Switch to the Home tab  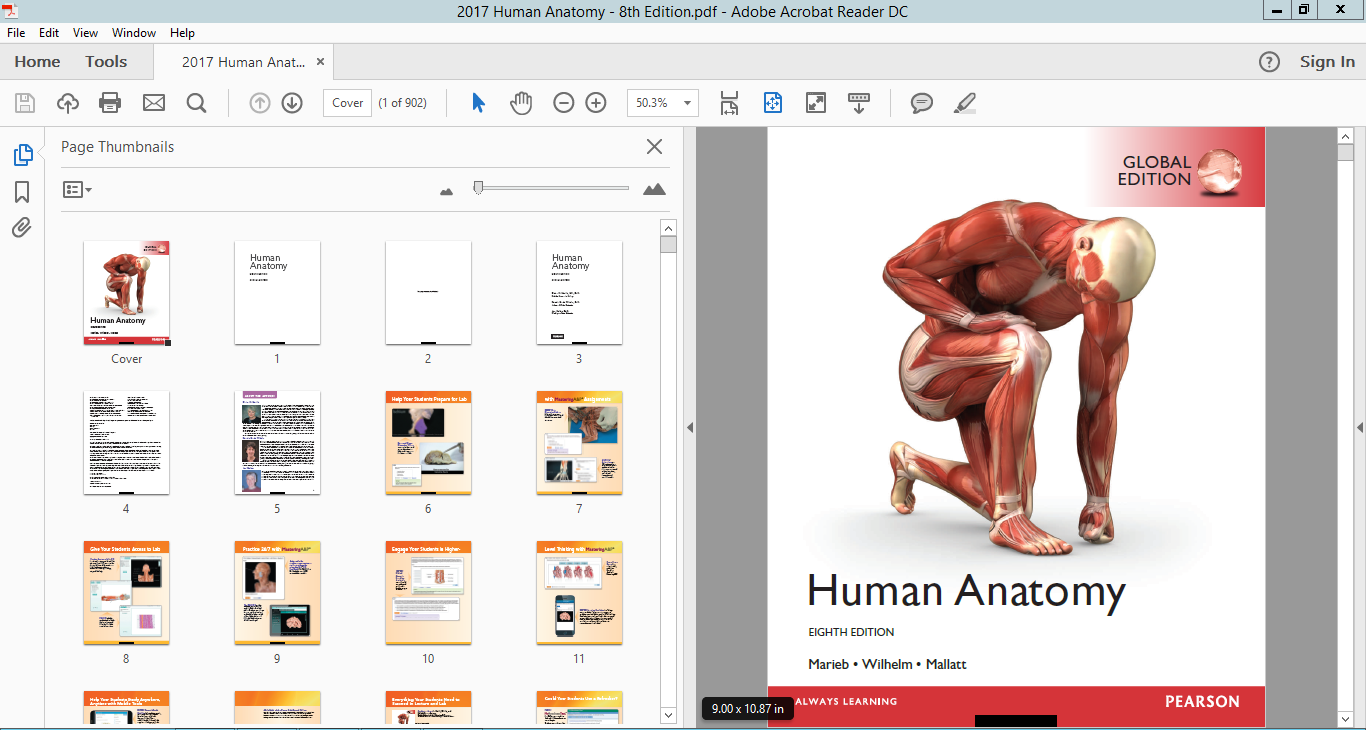coord(37,62)
